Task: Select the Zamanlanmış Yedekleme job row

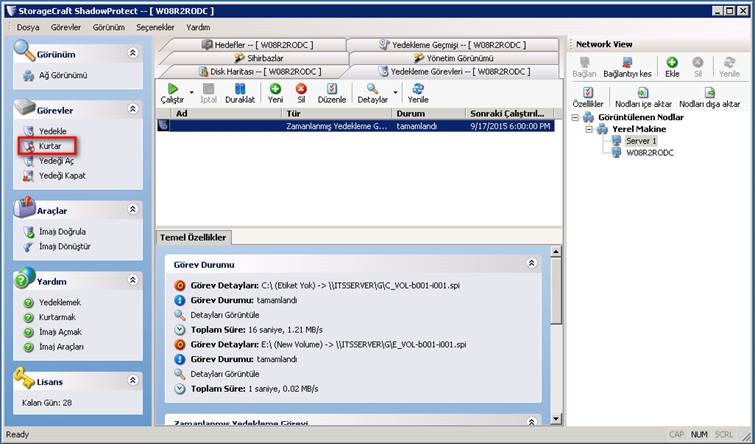Action: click(355, 126)
